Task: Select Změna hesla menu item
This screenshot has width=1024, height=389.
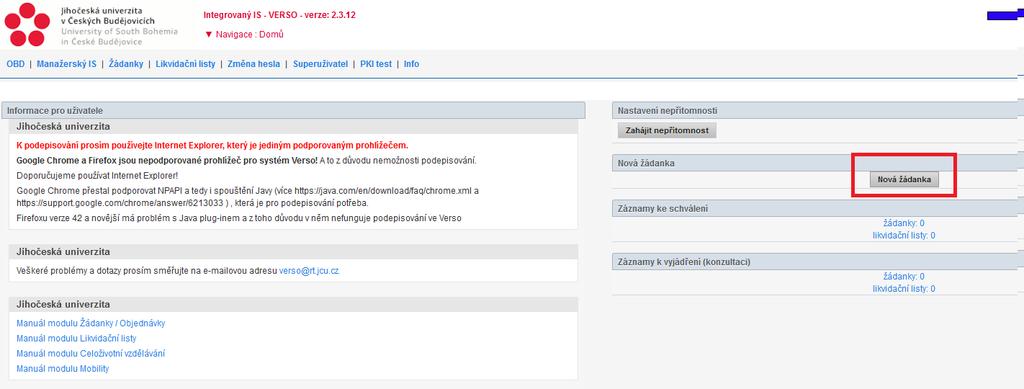Action: [x=254, y=64]
